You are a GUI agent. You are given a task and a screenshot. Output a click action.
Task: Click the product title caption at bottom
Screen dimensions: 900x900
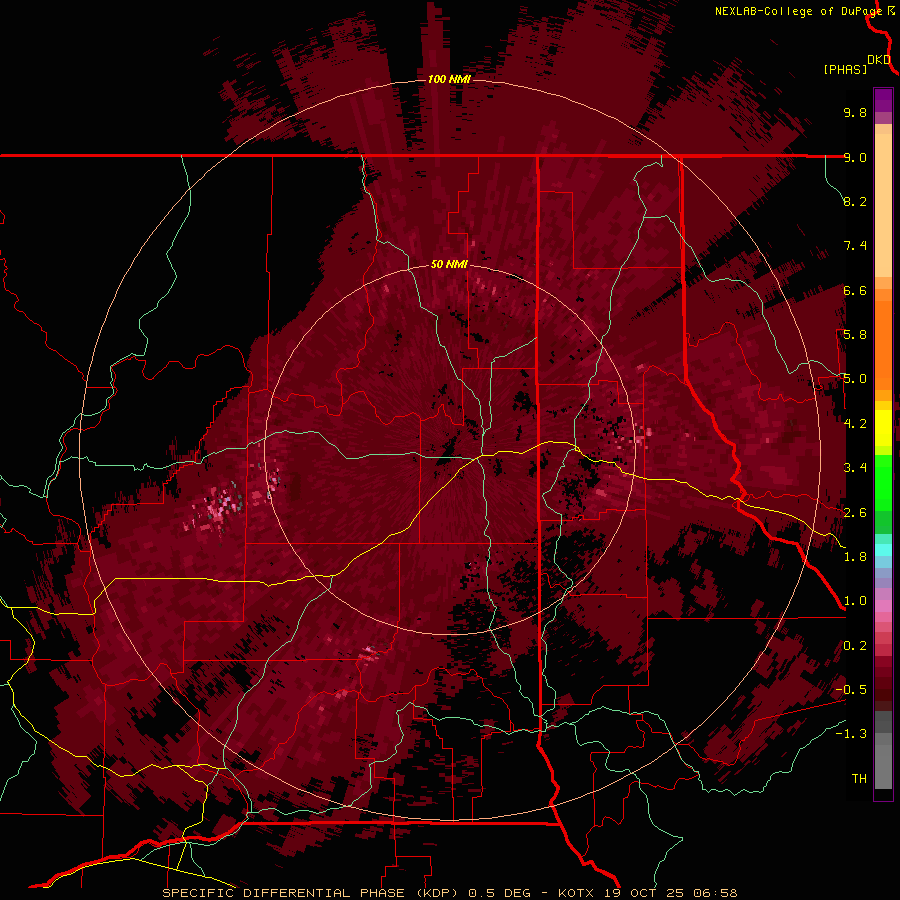(x=449, y=893)
